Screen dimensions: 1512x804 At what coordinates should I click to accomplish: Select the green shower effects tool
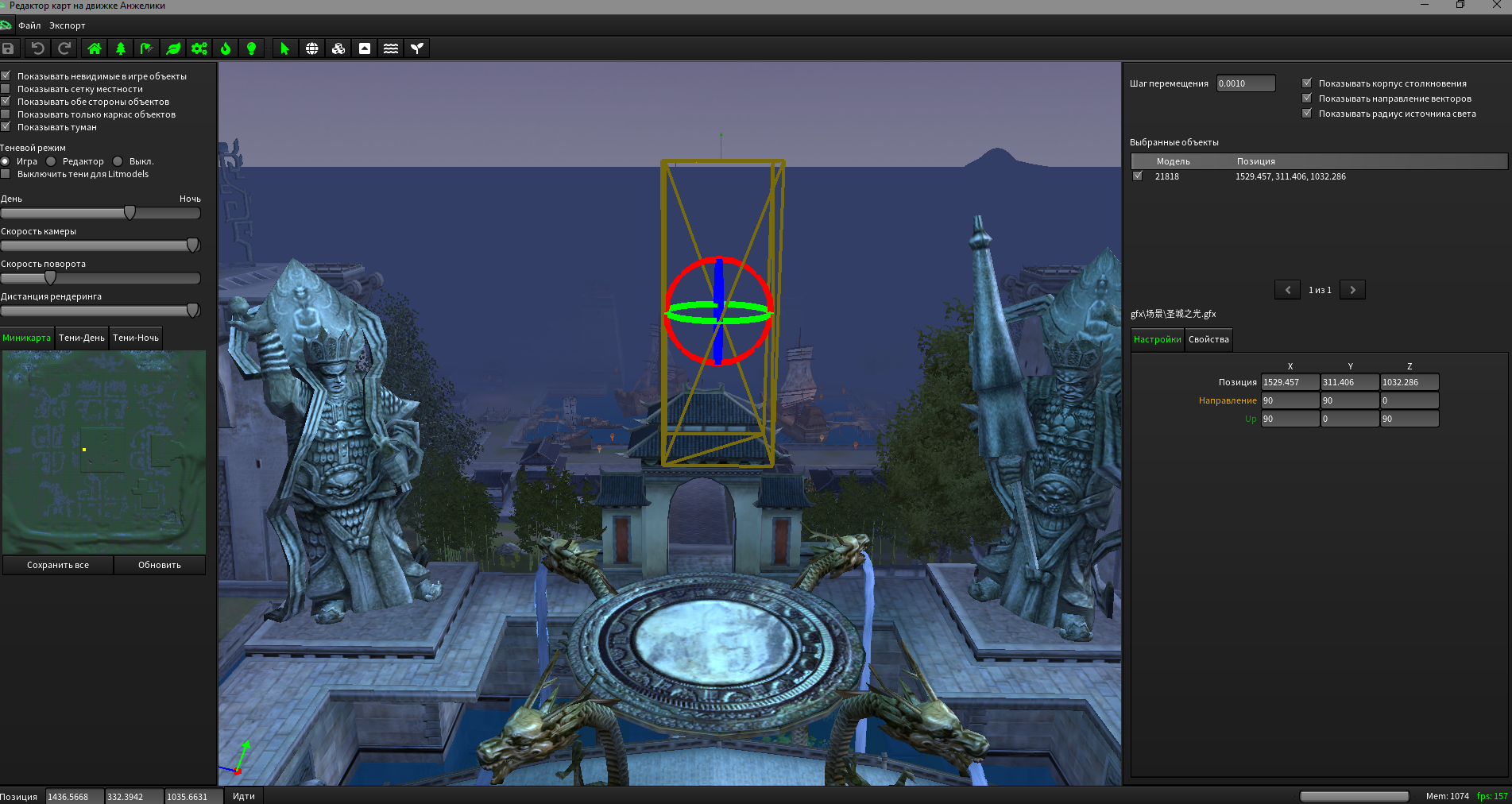147,48
